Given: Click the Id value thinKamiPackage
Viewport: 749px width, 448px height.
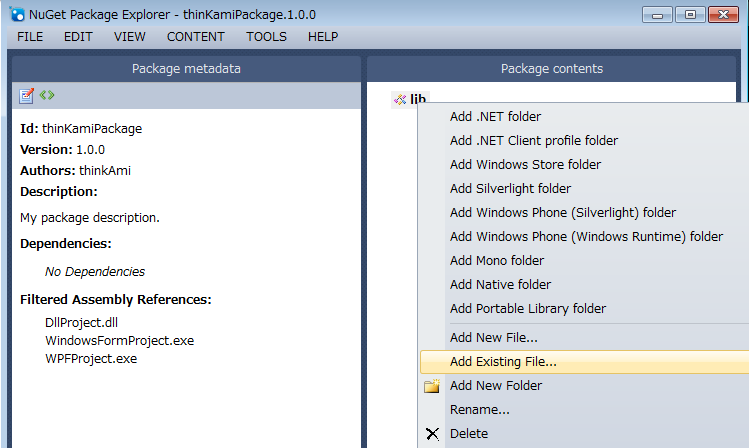Looking at the screenshot, I should (92, 129).
